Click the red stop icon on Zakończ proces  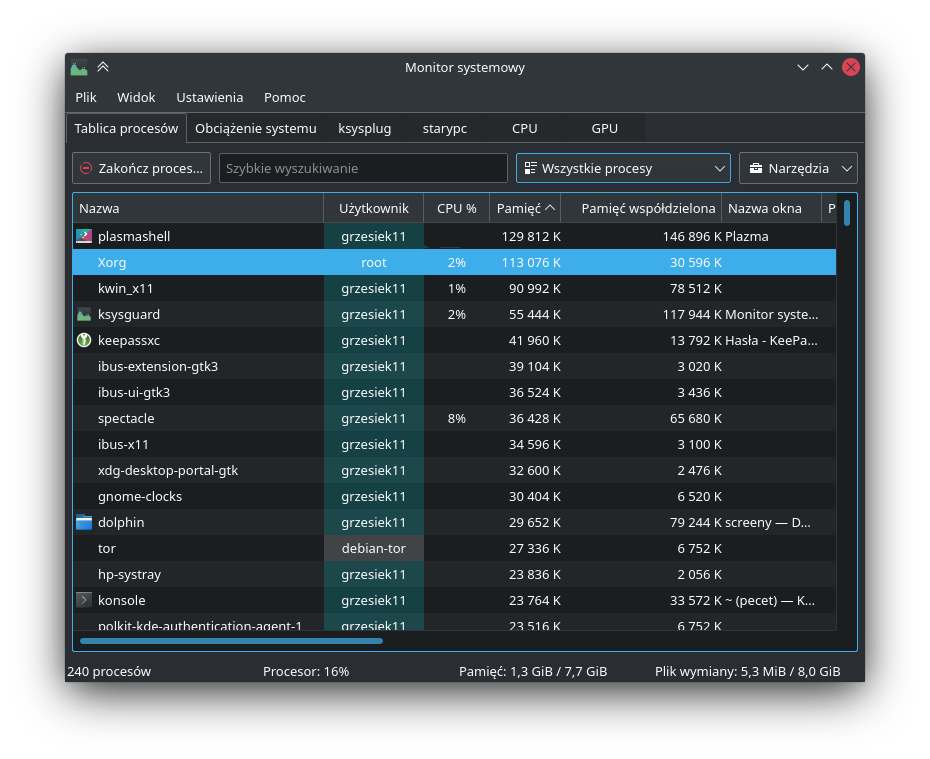(x=87, y=169)
